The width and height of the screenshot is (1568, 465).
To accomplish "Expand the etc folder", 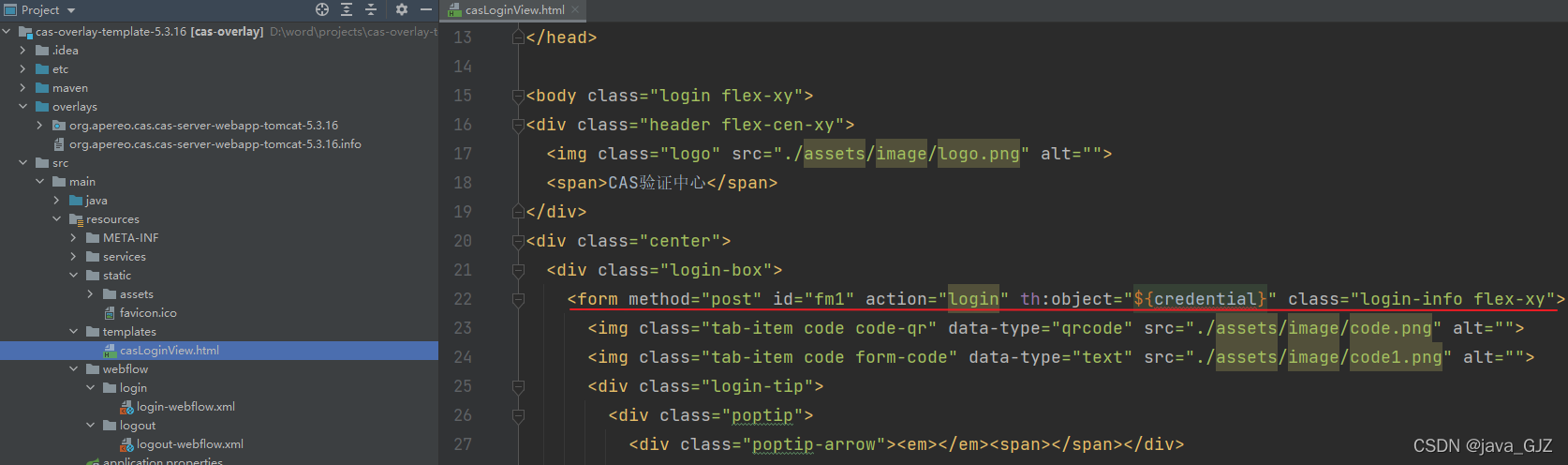I will 23,69.
